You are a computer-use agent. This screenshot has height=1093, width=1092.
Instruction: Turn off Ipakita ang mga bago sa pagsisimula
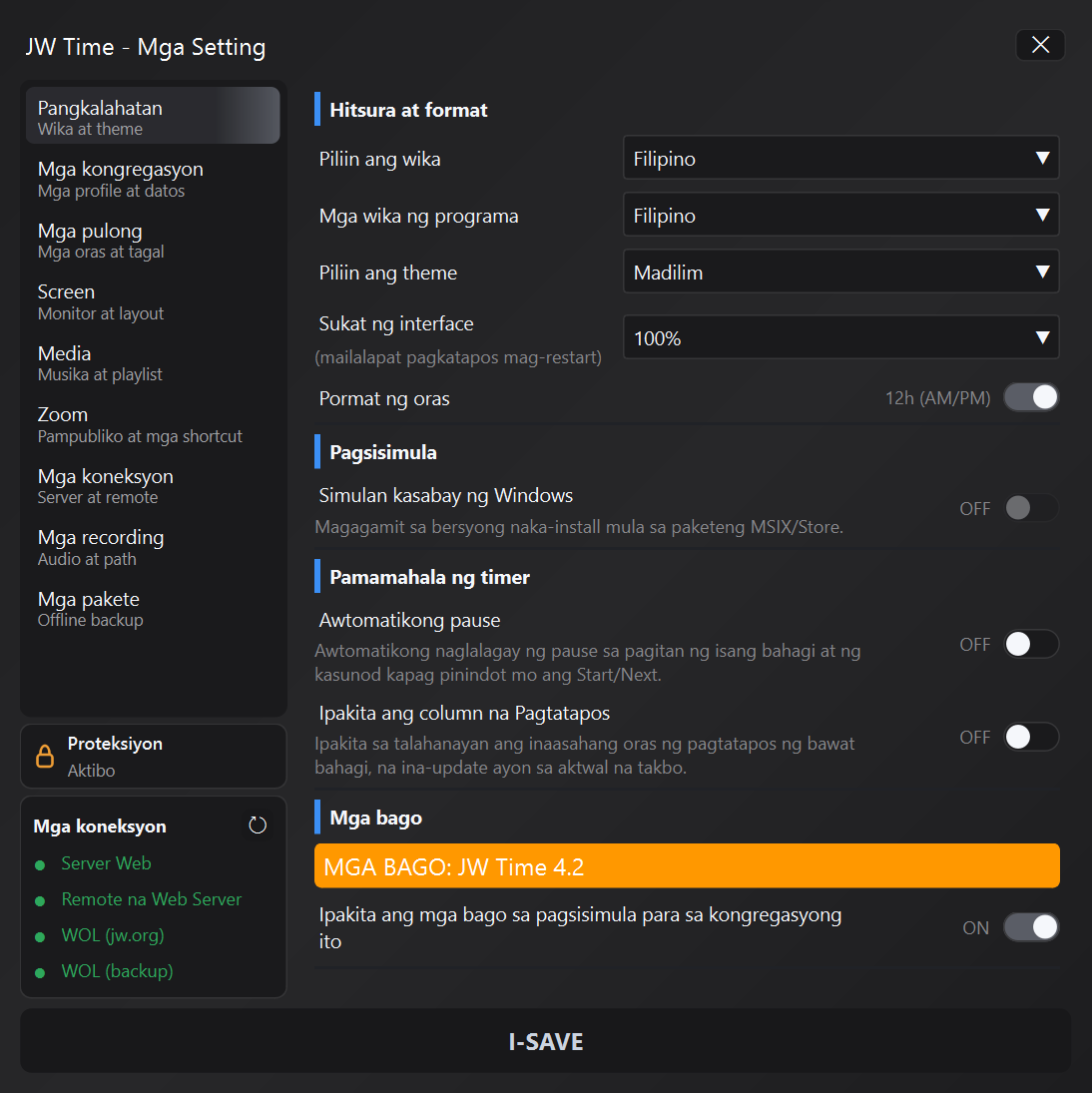tap(1031, 927)
